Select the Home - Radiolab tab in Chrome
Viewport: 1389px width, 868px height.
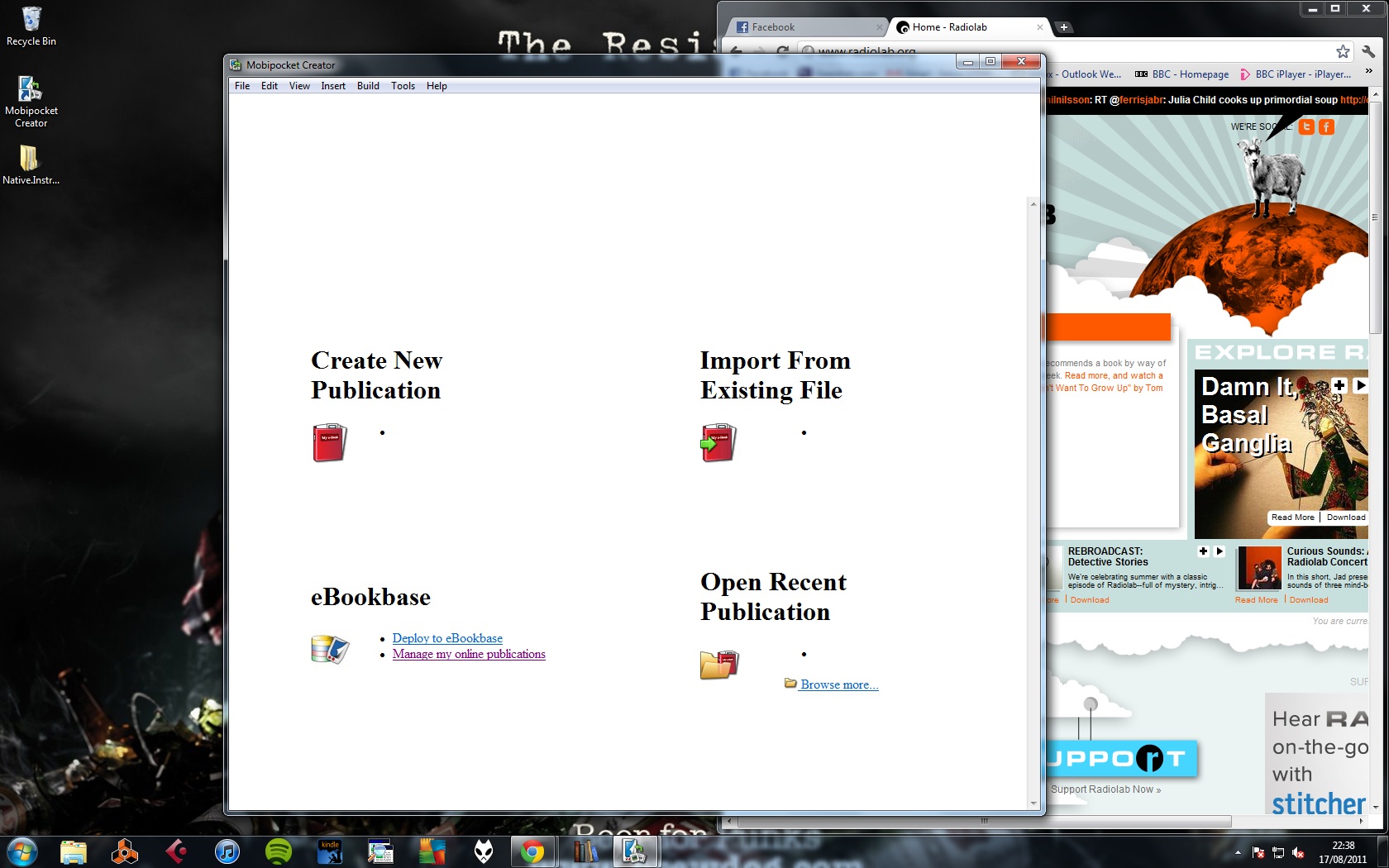point(967,27)
